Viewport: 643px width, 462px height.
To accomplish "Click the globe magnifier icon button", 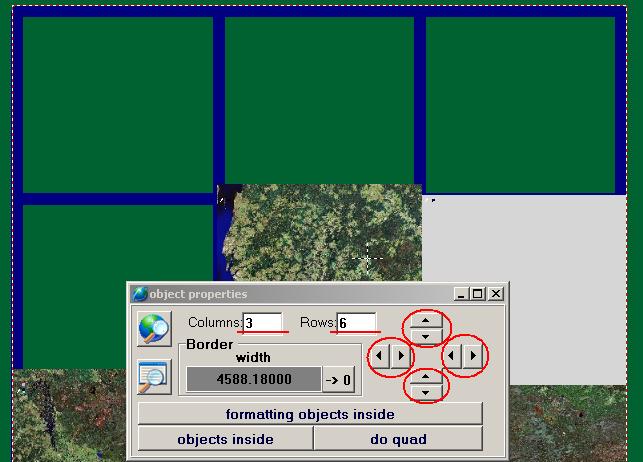I will (154, 328).
